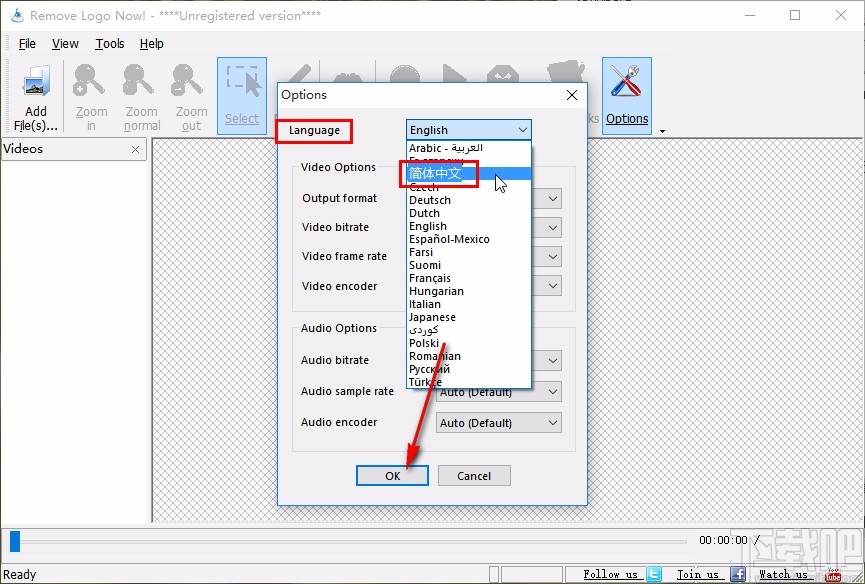This screenshot has width=865, height=584.
Task: Expand the Video bitrate dropdown
Action: click(553, 227)
